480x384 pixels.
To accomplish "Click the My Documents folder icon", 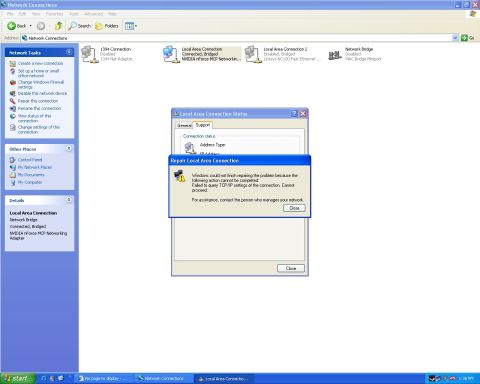I will (13, 175).
